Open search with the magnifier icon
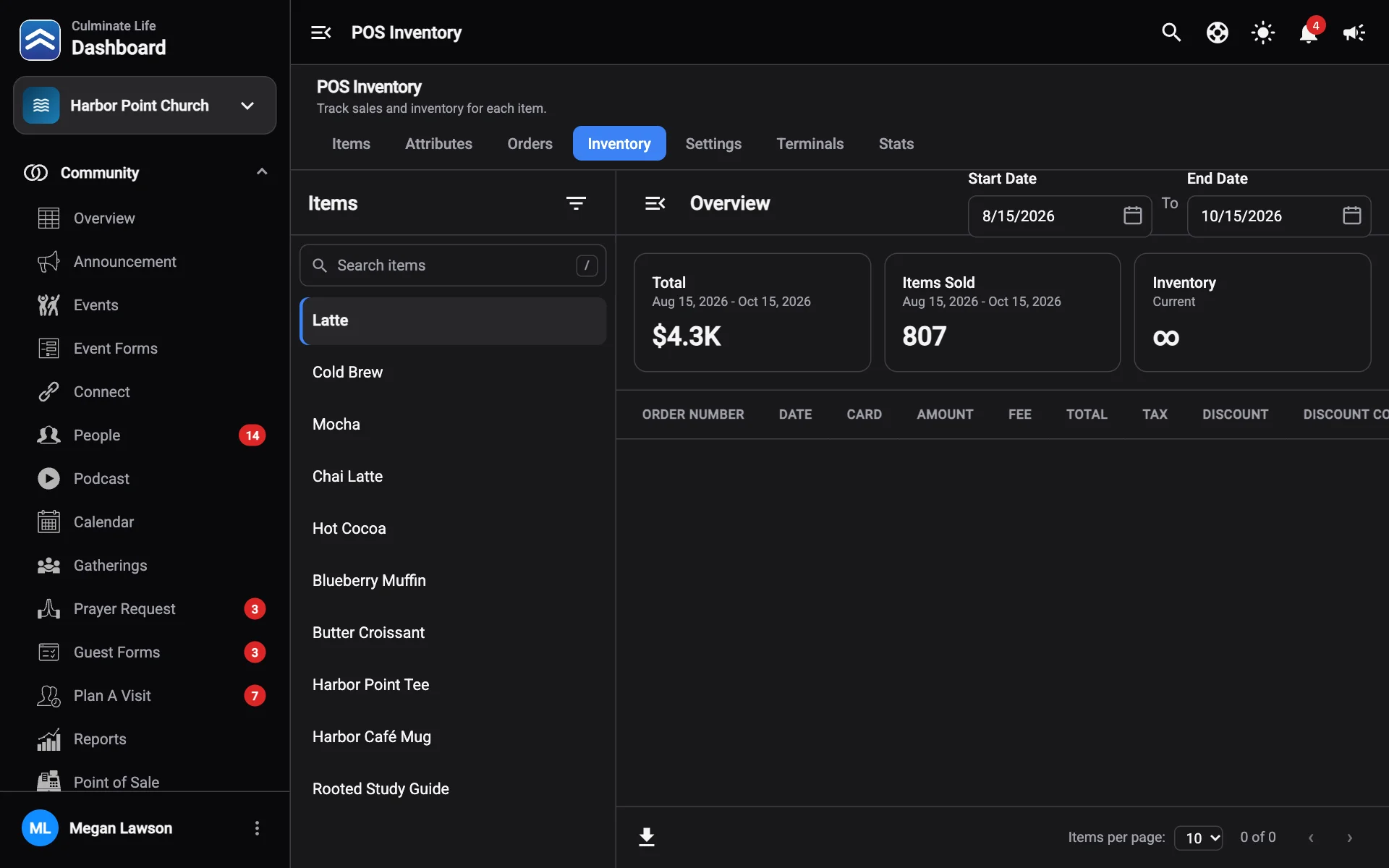This screenshot has width=1389, height=868. (1171, 33)
